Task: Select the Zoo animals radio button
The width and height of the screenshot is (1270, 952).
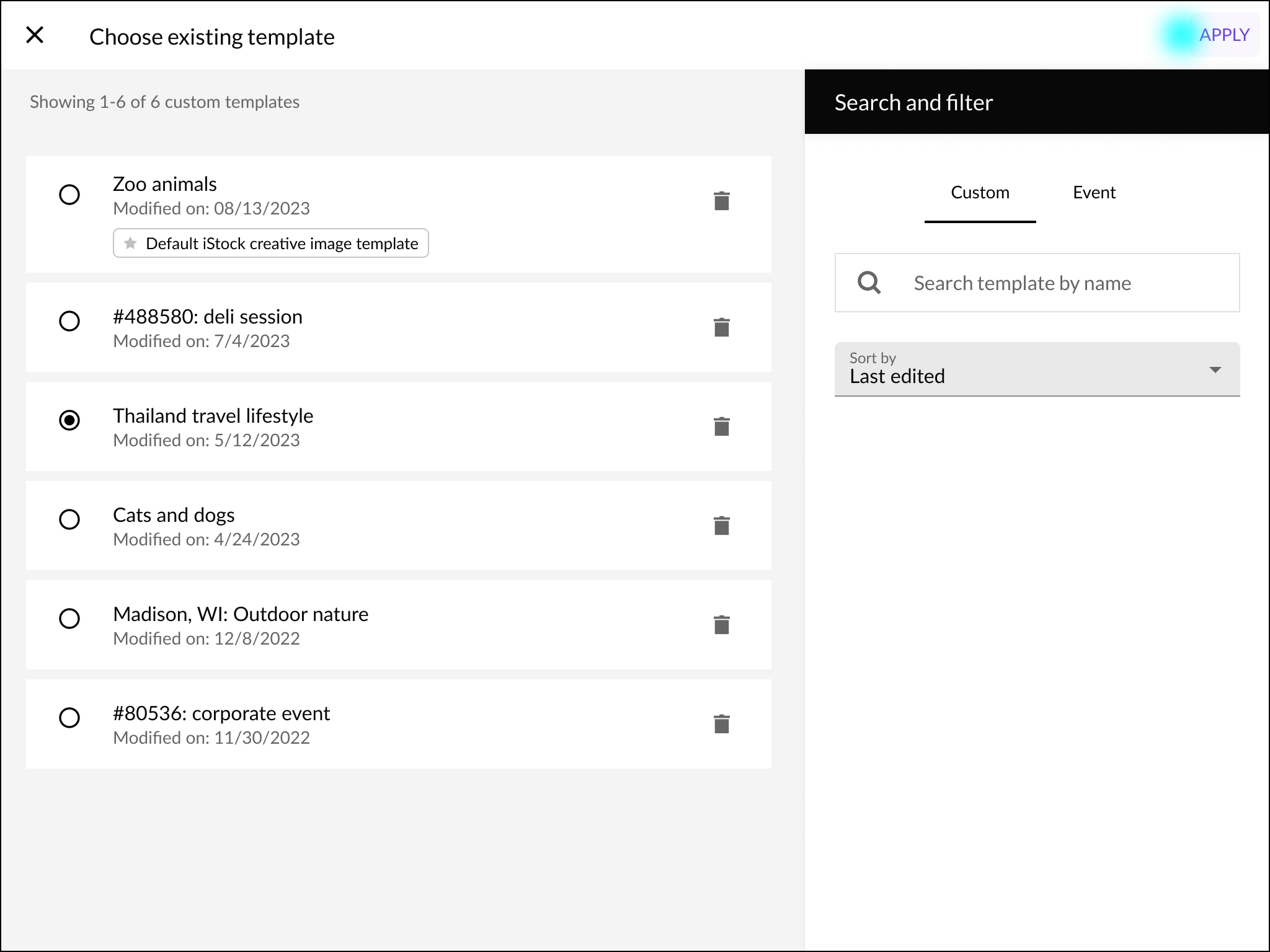Action: pyautogui.click(x=69, y=195)
